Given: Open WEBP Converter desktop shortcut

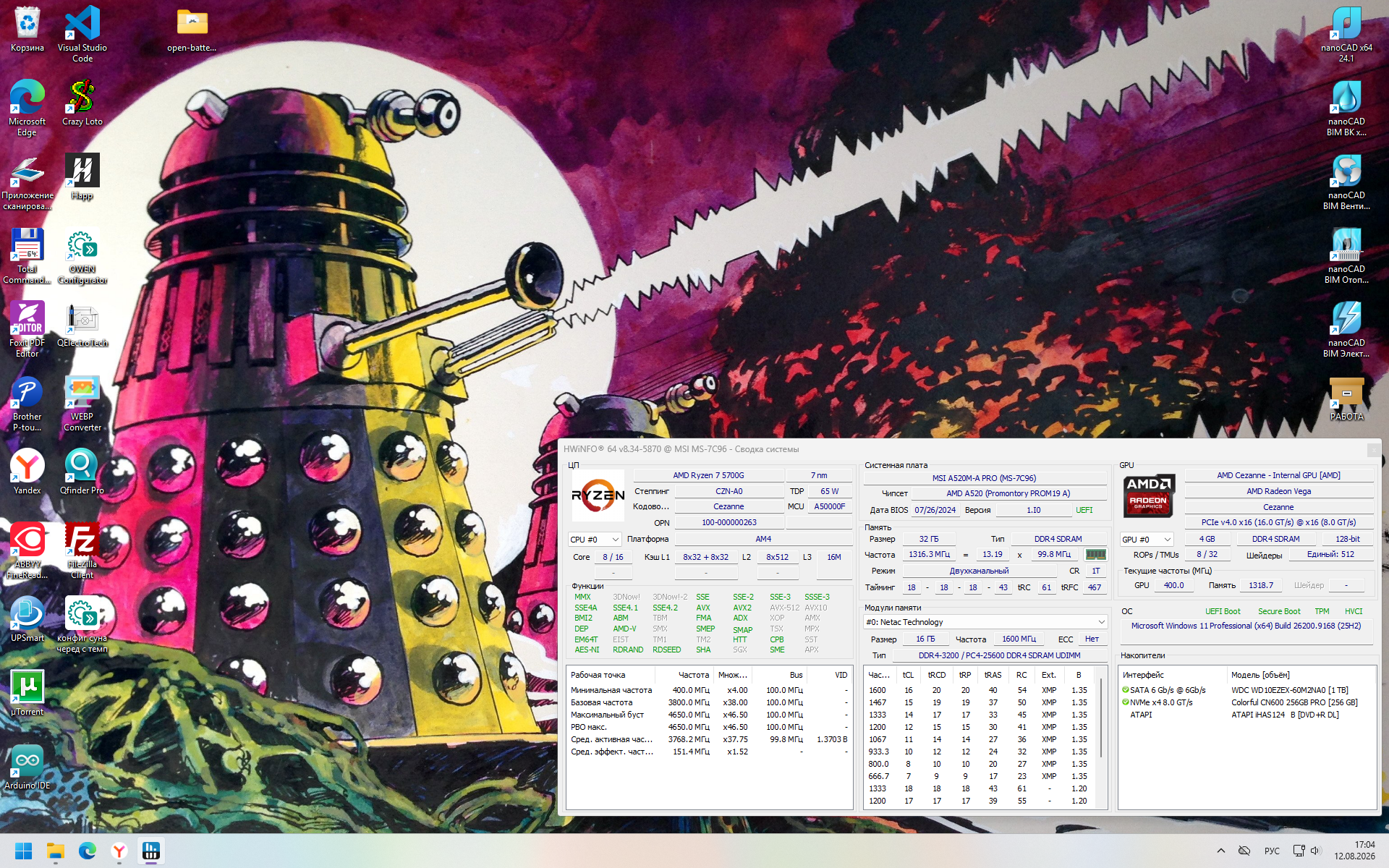Looking at the screenshot, I should 82,402.
